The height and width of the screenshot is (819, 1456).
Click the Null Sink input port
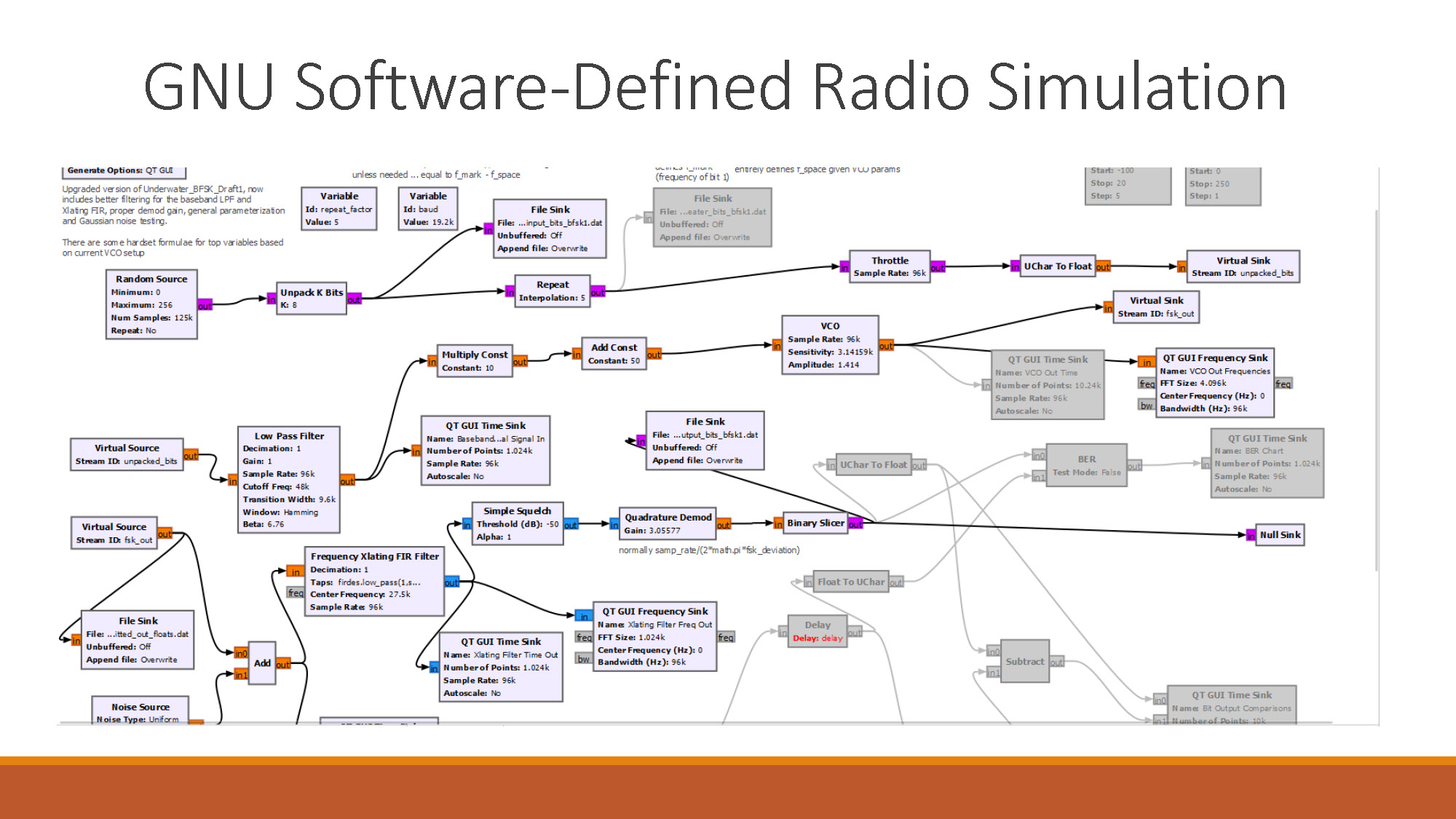[1250, 535]
